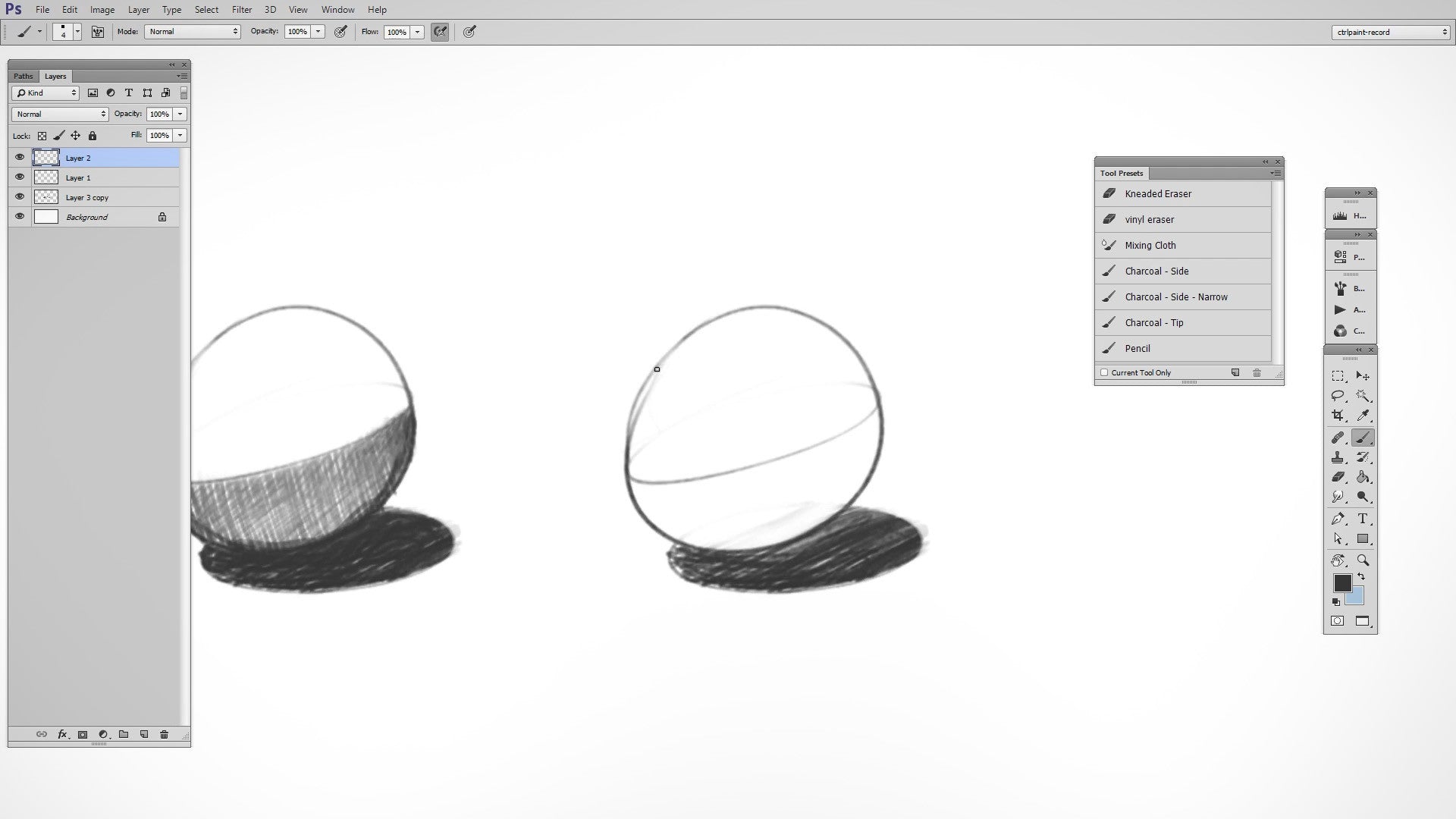Image resolution: width=1456 pixels, height=819 pixels.
Task: Click the Opacity field in the options bar
Action: (x=300, y=32)
